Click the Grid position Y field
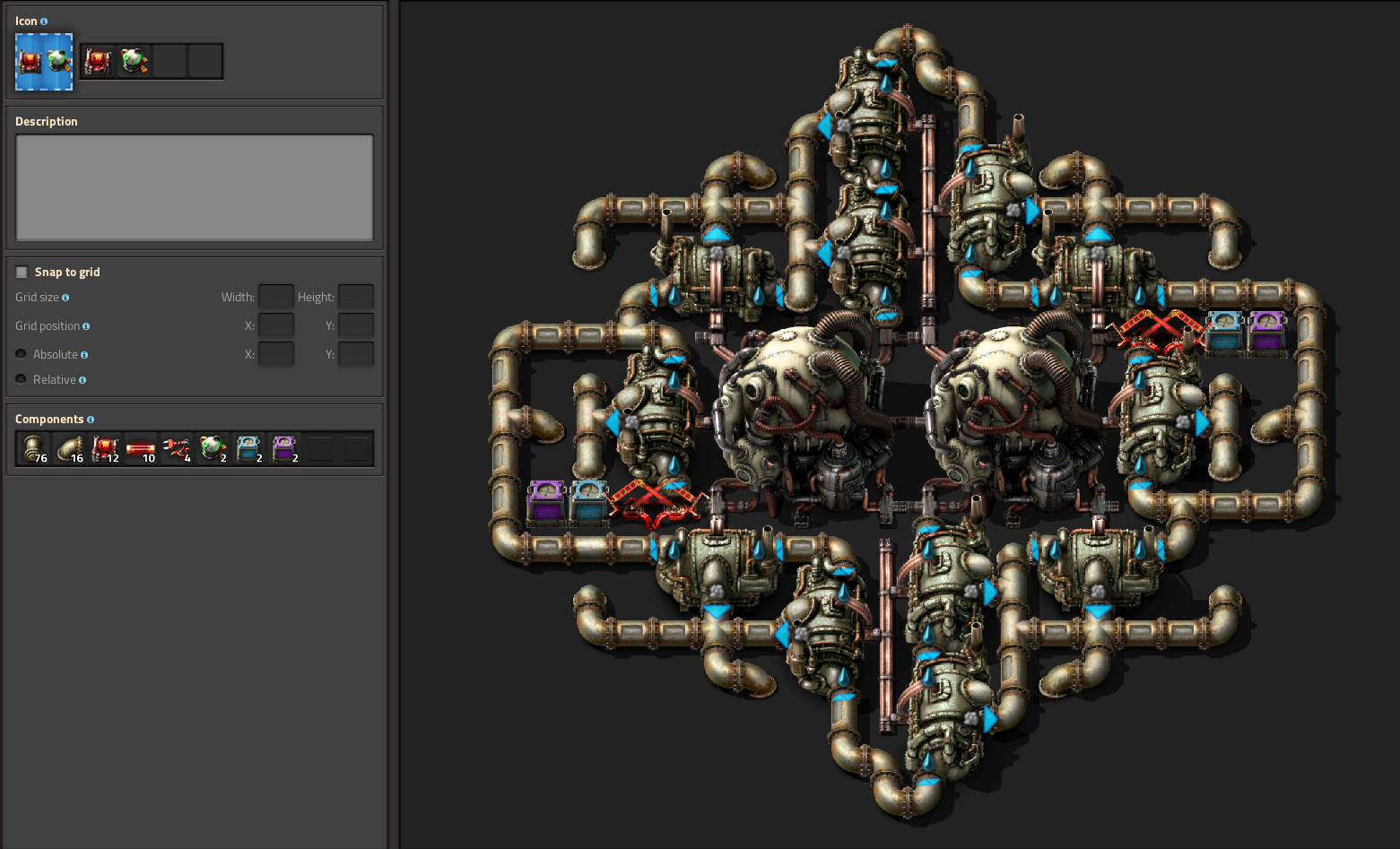1400x849 pixels. 356,325
